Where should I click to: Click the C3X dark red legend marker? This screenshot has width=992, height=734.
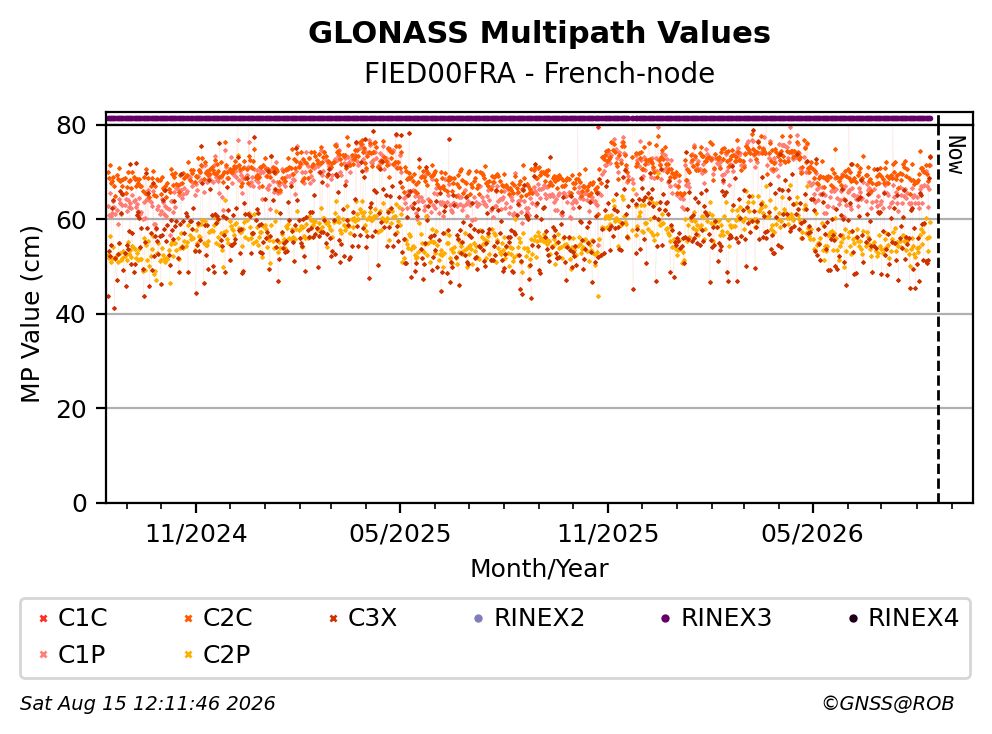333,618
